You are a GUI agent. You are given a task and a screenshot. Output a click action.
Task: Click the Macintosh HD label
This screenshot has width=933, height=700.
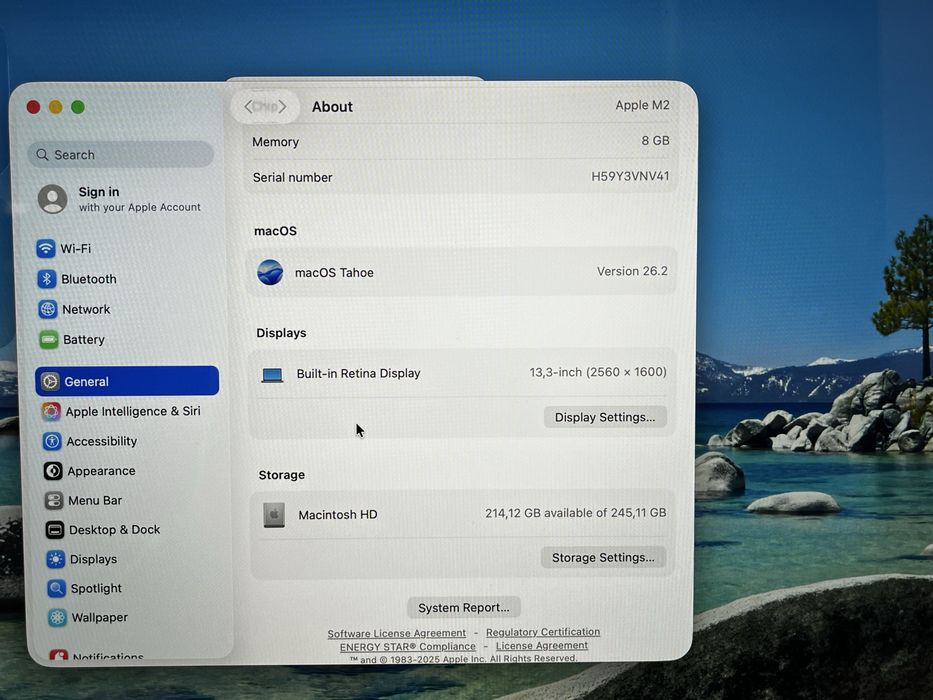(x=338, y=515)
